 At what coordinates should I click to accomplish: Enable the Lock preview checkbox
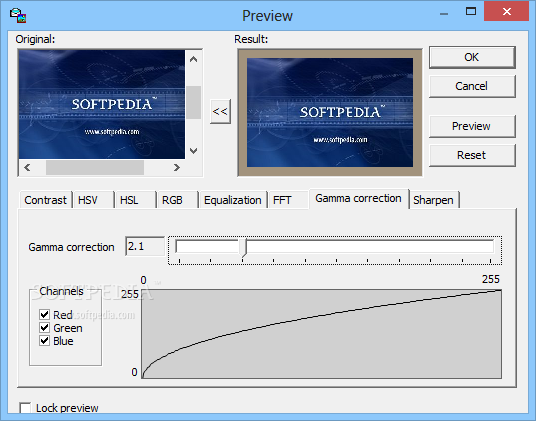coord(25,408)
